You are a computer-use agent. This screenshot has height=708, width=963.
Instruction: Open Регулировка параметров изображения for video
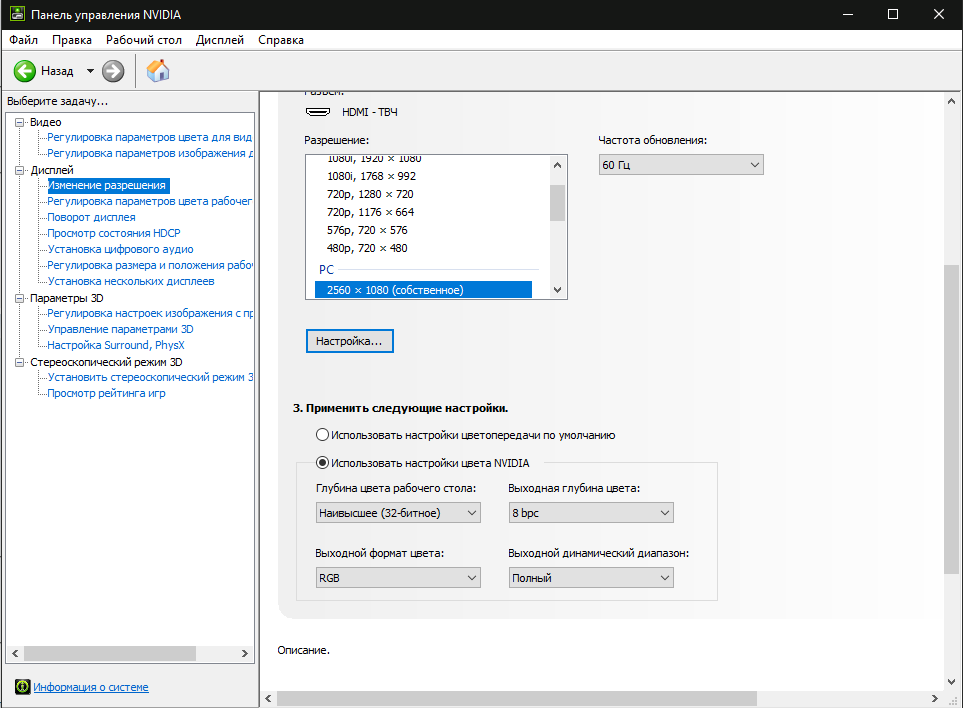click(x=150, y=154)
